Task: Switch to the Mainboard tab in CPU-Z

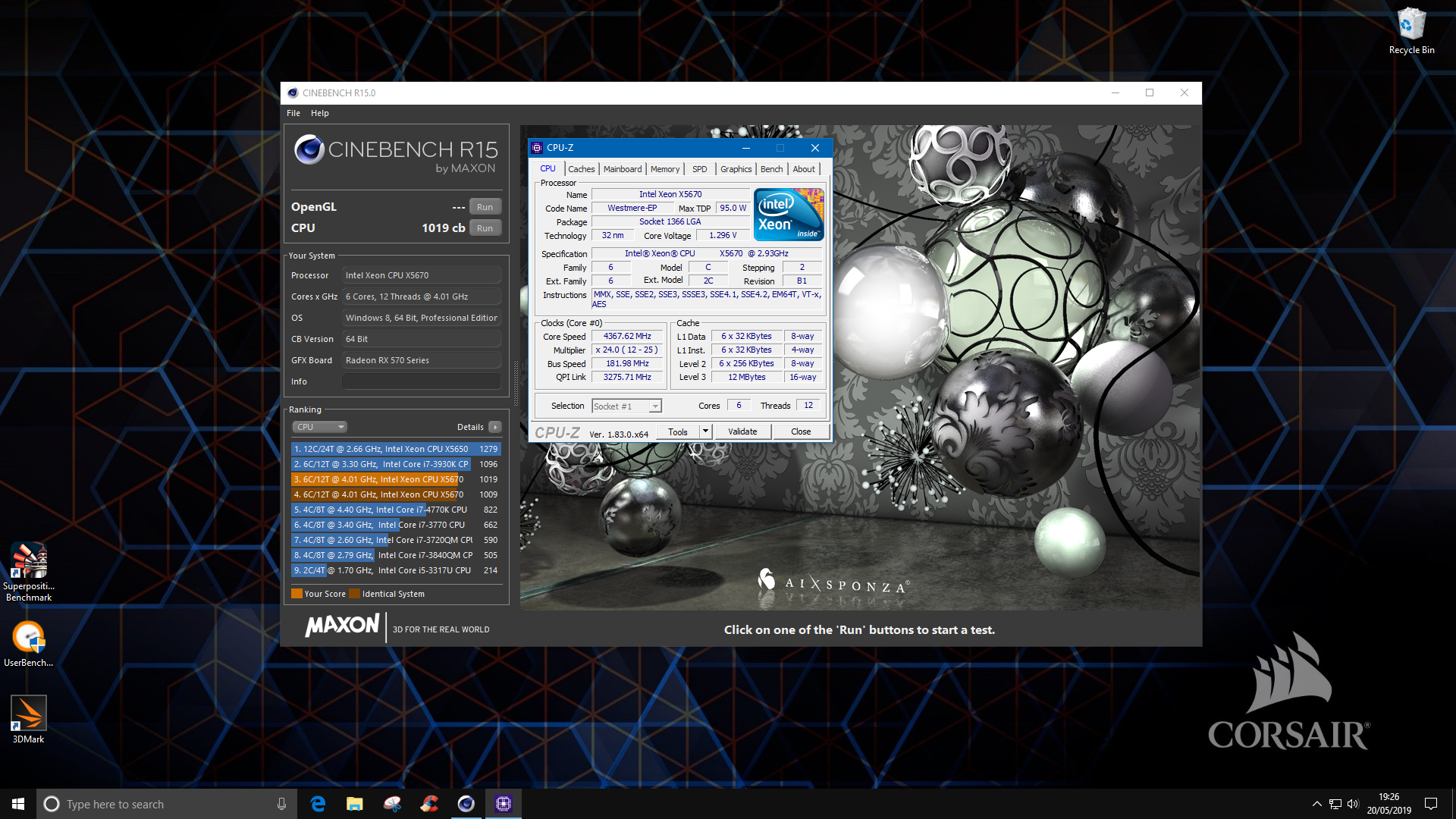Action: click(x=623, y=169)
